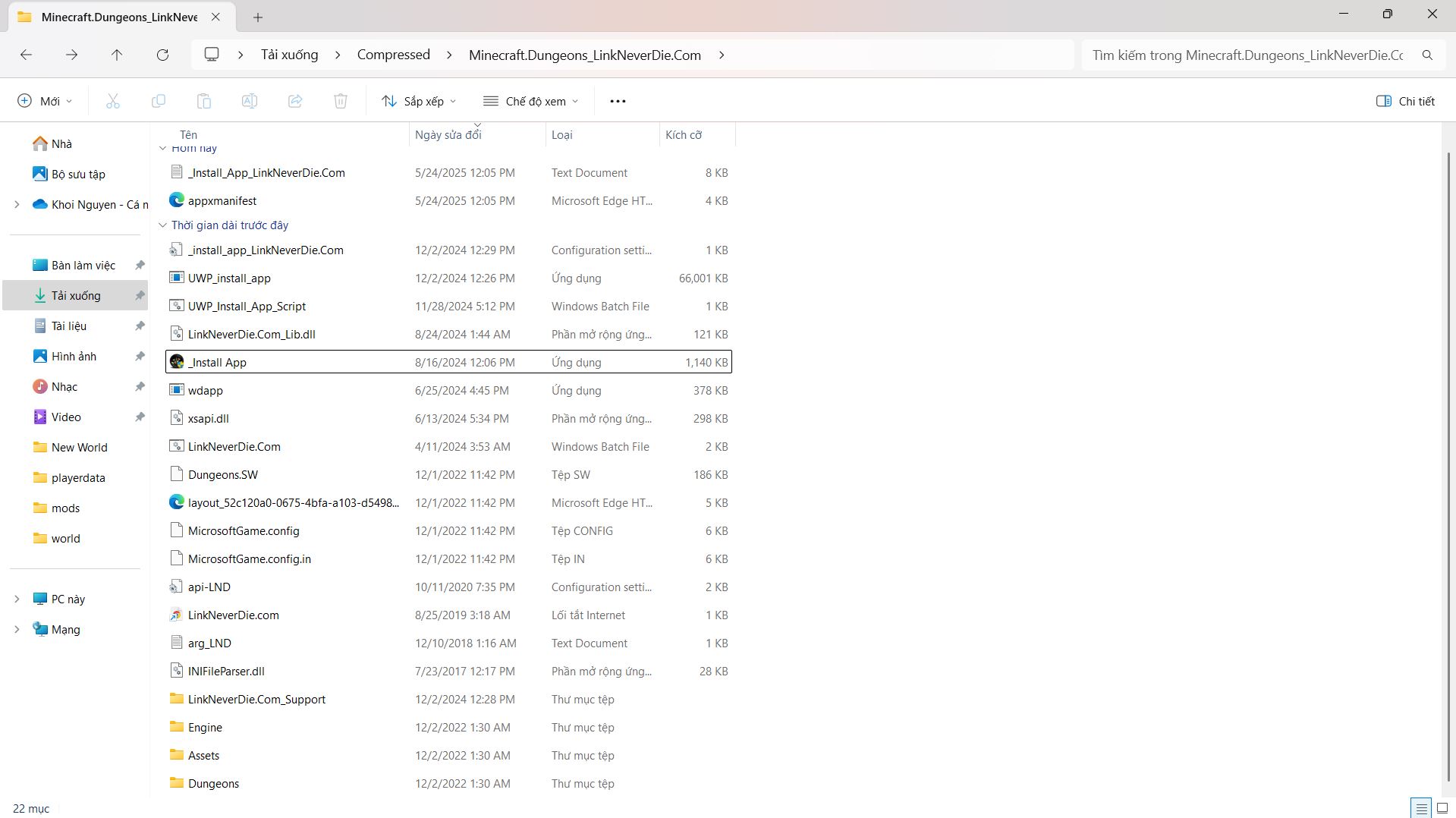Toggle the Chi tiết details pane

1405,101
